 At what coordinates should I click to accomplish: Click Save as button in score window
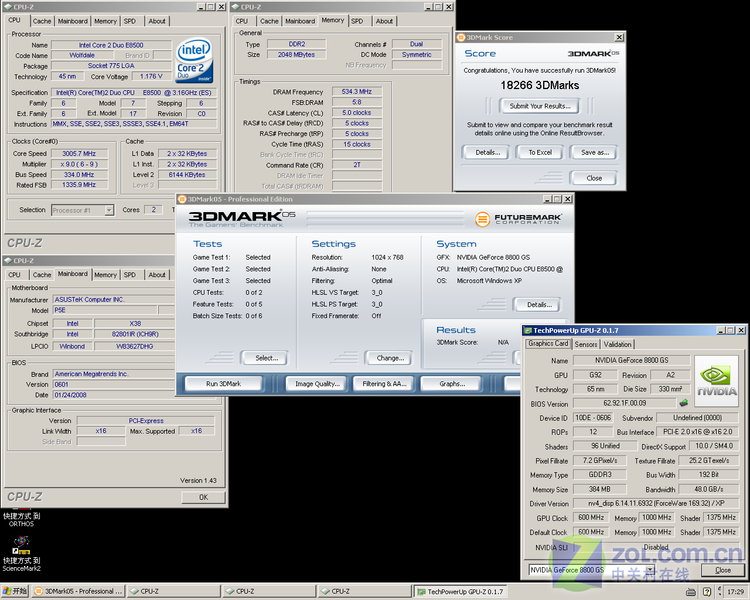click(x=595, y=153)
